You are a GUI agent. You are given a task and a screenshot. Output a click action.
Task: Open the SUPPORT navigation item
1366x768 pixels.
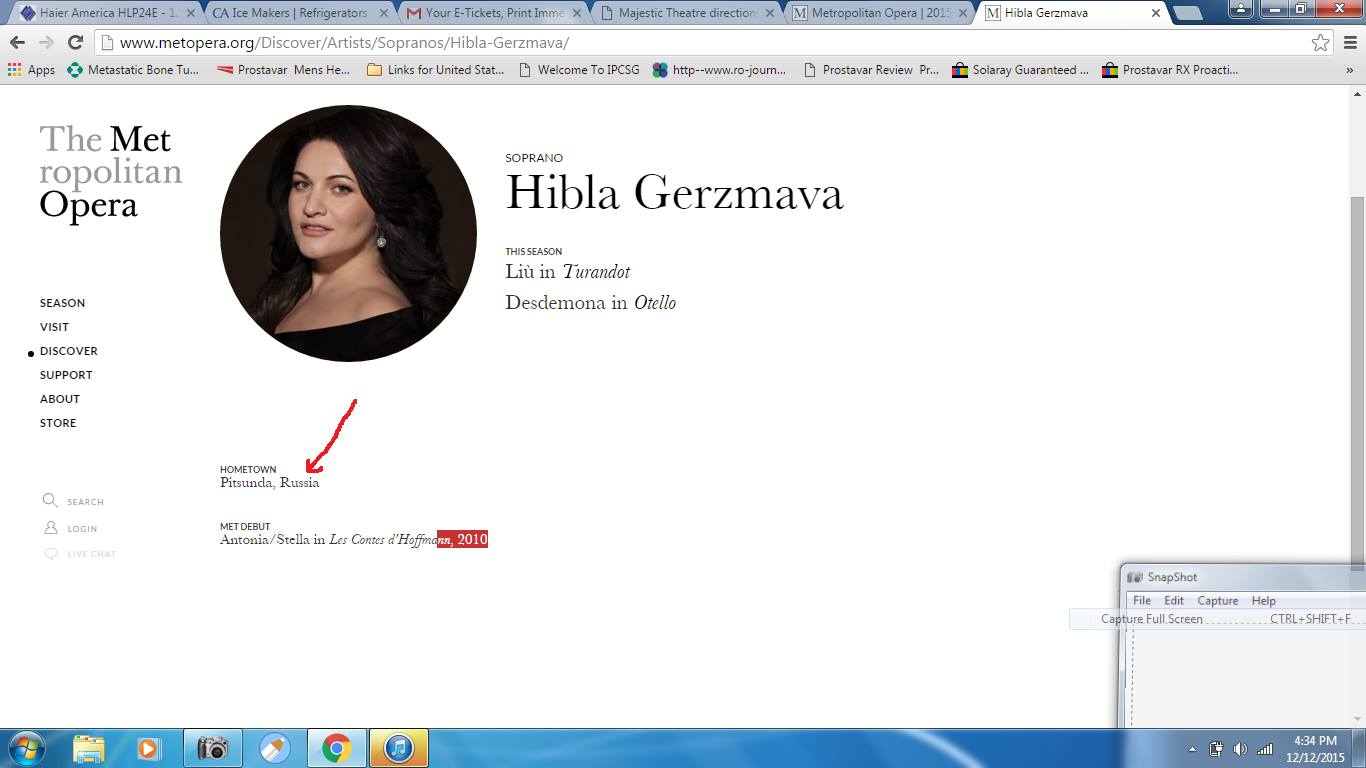[66, 375]
